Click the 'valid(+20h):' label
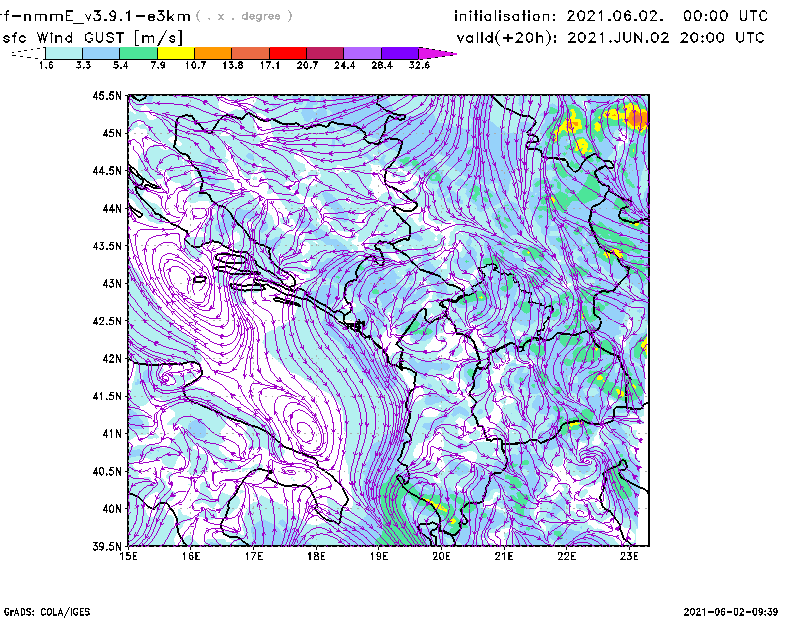This screenshot has height=618, width=800. click(x=507, y=38)
